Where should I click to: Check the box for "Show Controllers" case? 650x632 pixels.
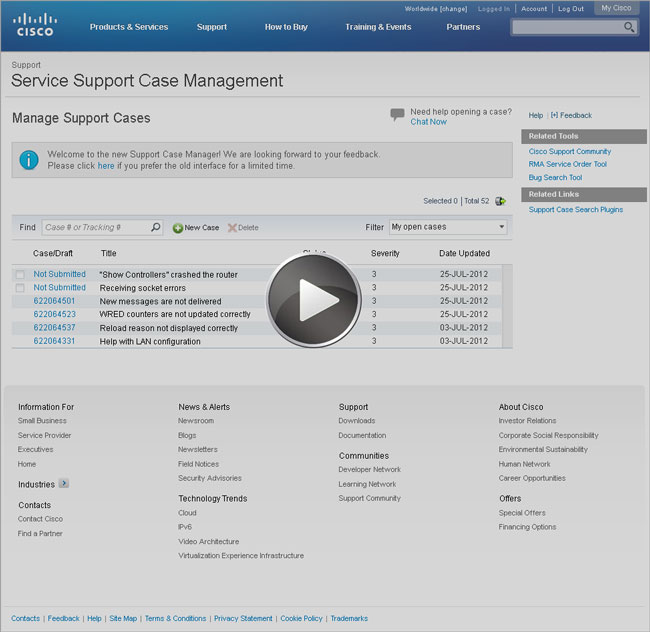pos(19,274)
